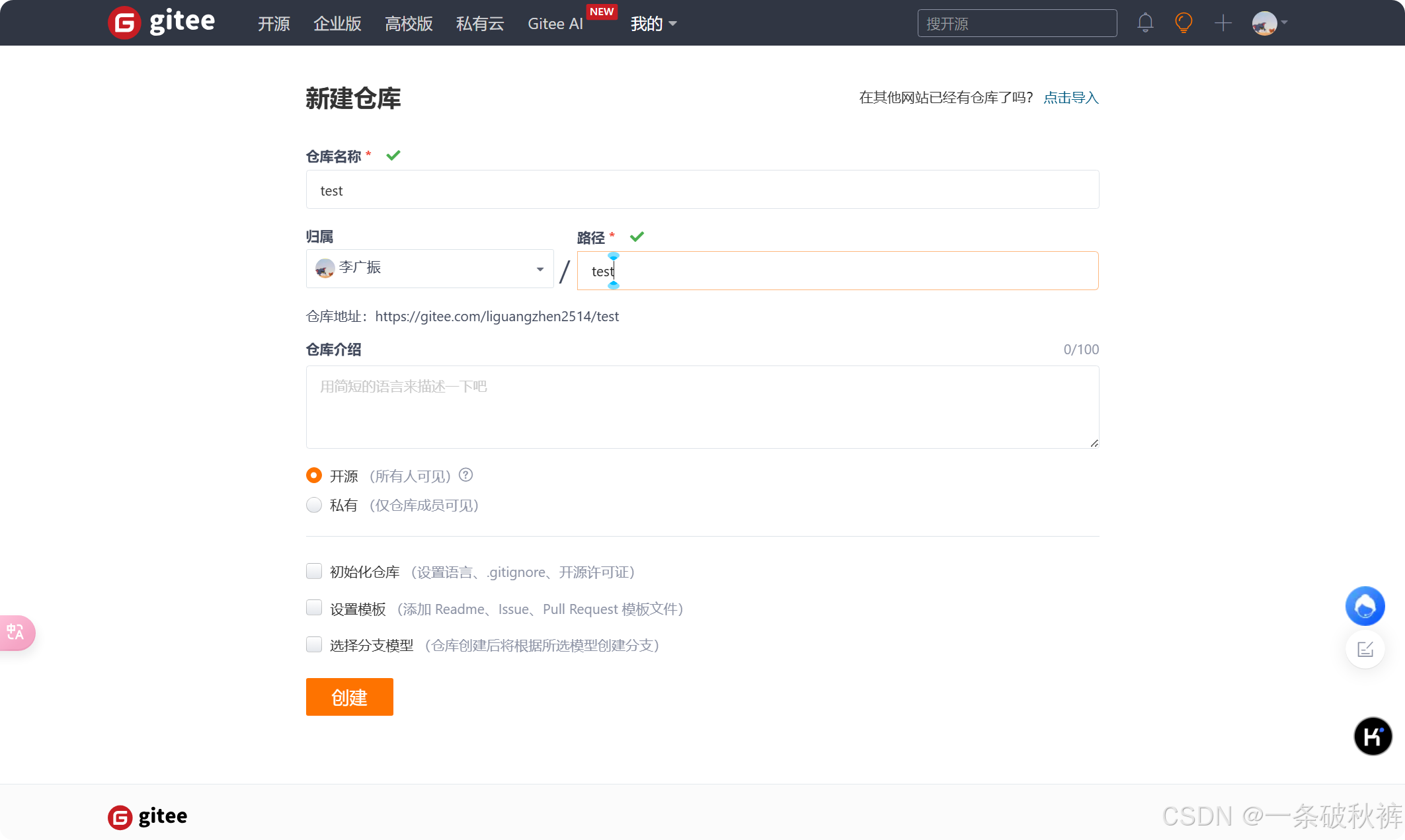Open the user avatar menu

tap(1269, 23)
